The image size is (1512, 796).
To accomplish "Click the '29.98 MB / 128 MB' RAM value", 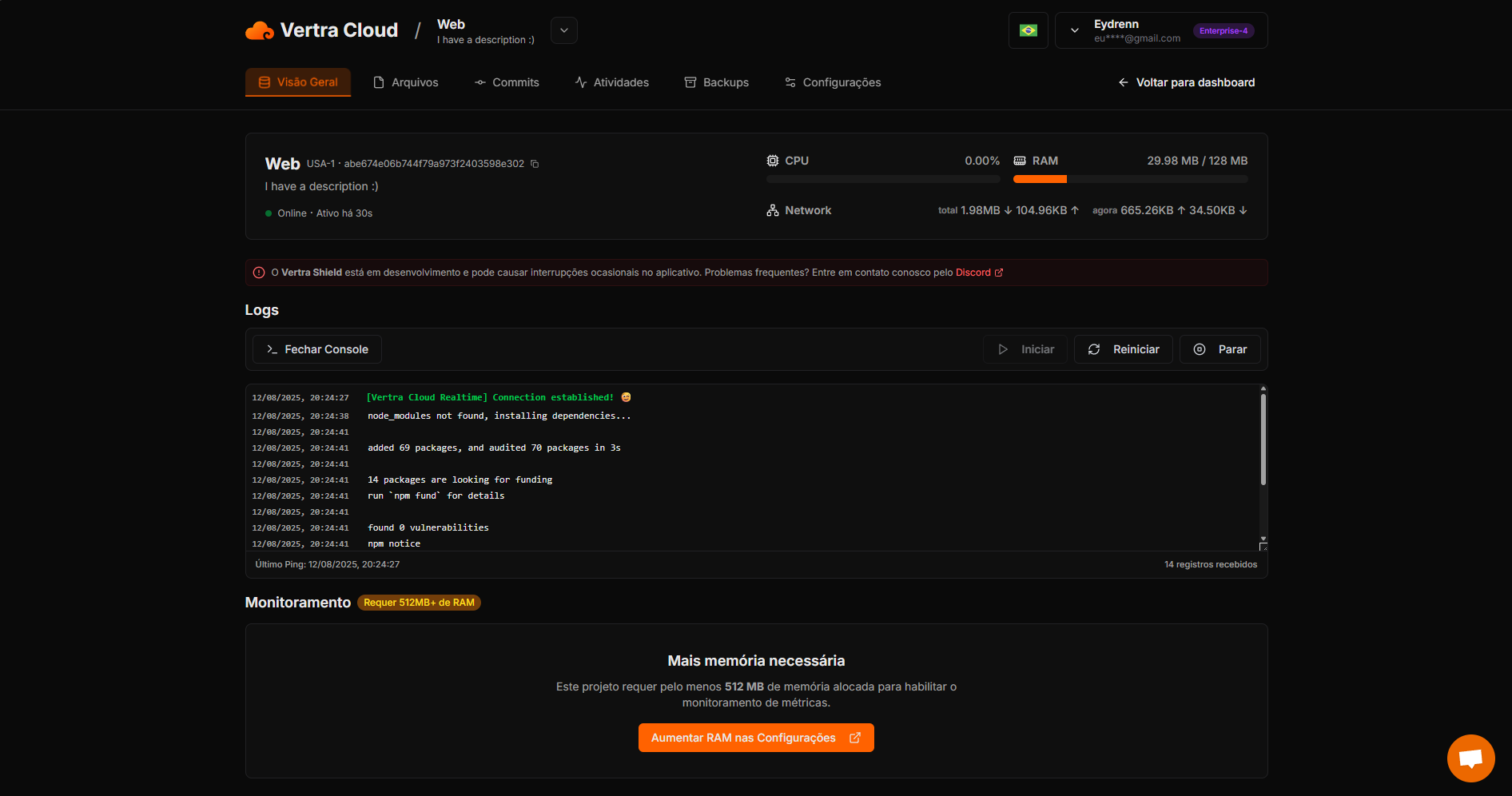I will coord(1197,161).
